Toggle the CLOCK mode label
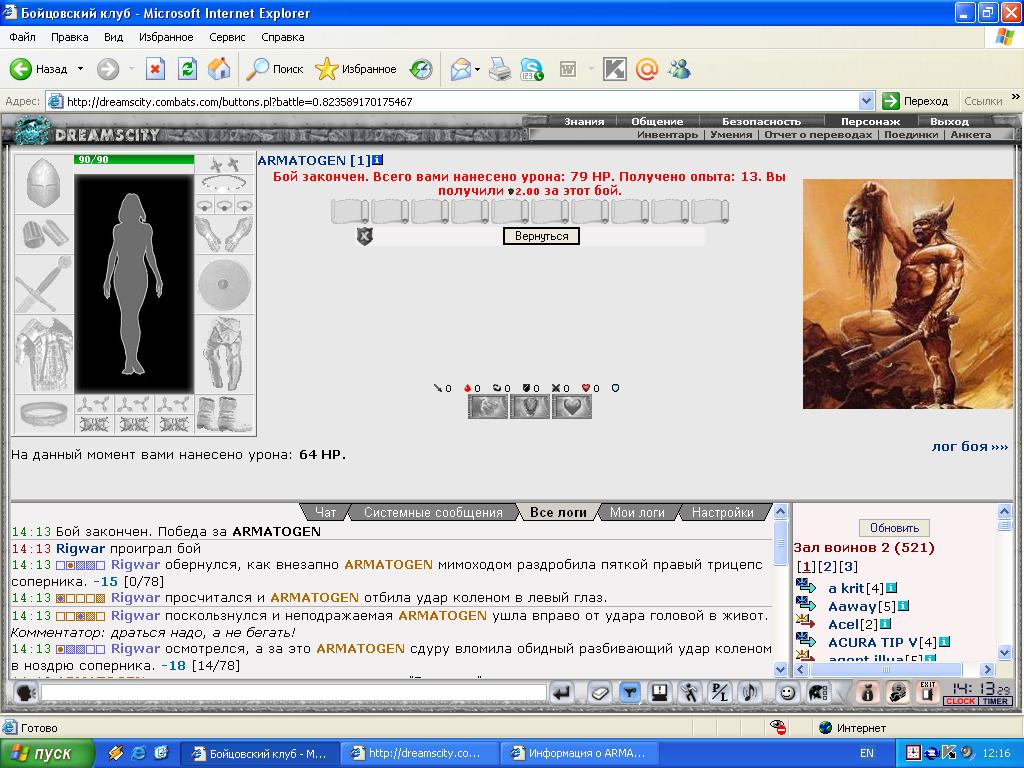Screen dimensions: 1024x768 (960, 701)
